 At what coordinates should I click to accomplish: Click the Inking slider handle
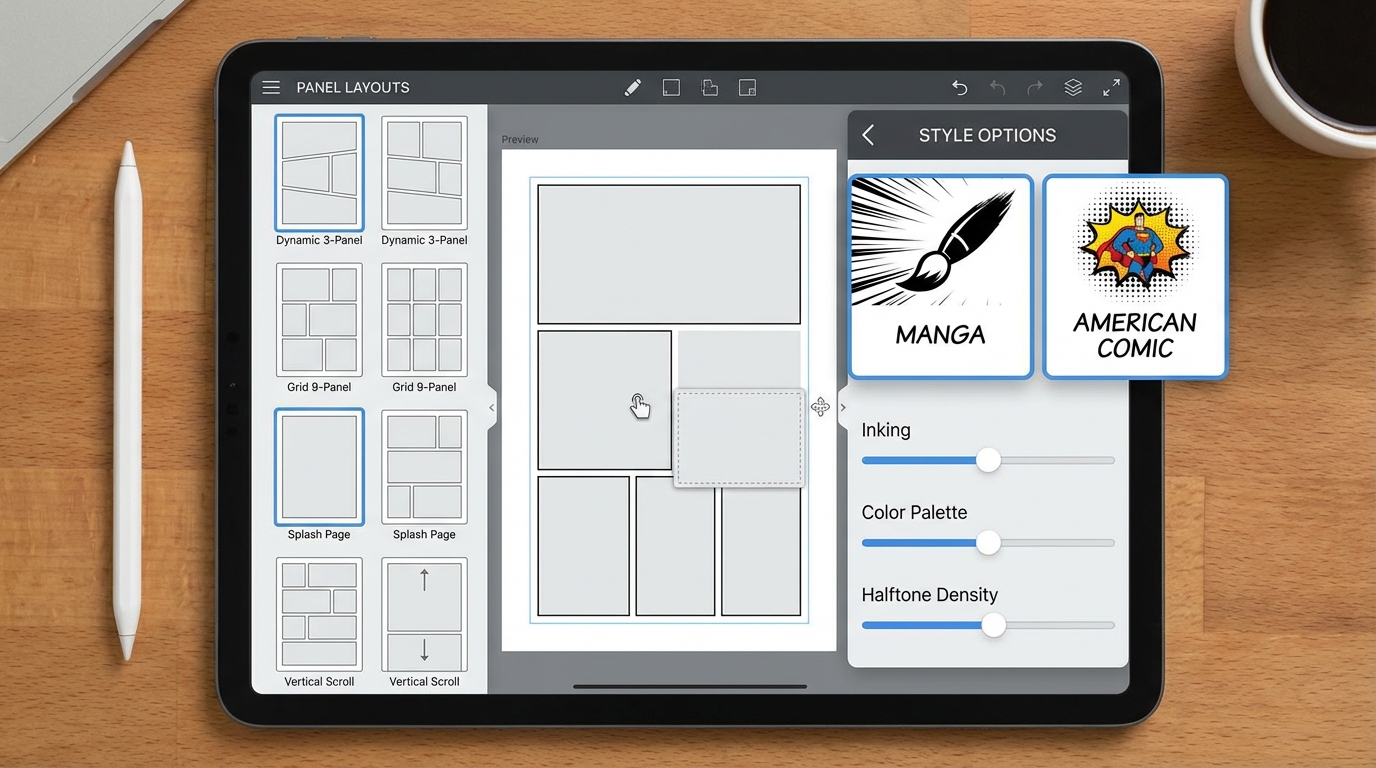tap(988, 460)
